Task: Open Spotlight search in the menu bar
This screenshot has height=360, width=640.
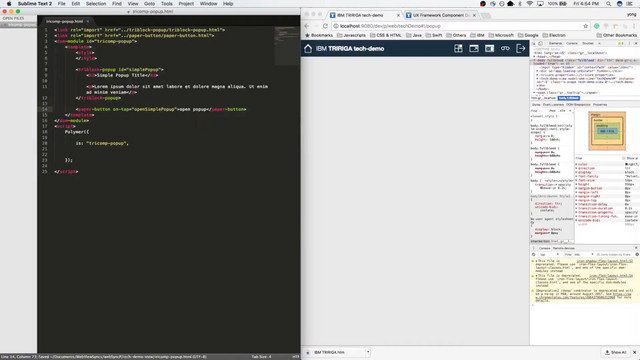Action: (609, 4)
